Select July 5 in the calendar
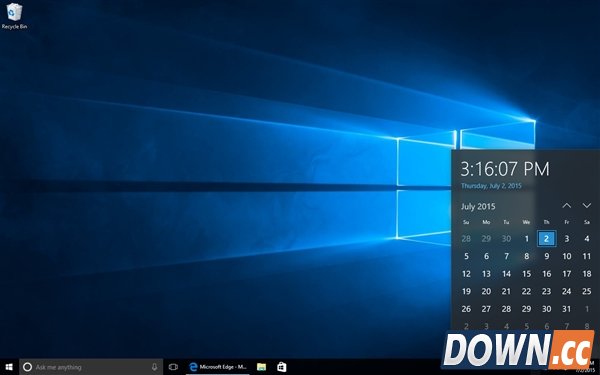This screenshot has width=600, height=375. [466, 256]
